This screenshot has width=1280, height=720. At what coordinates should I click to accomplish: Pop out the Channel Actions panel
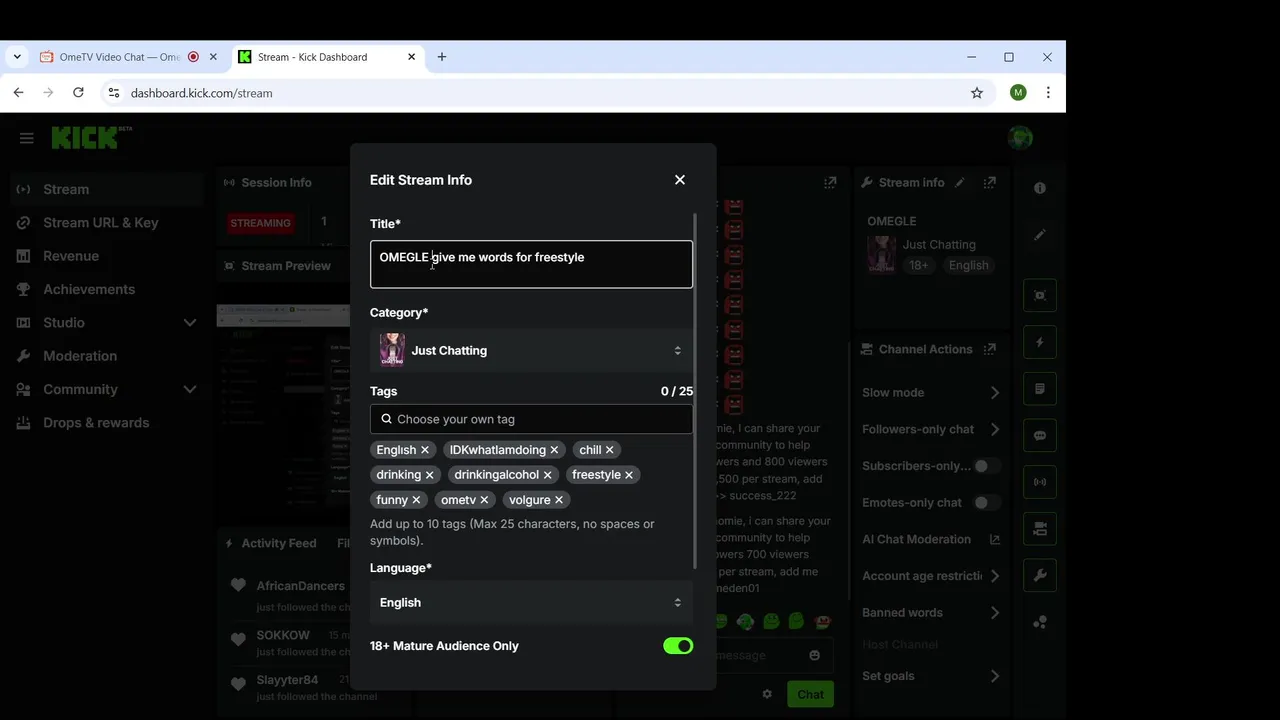(x=990, y=349)
